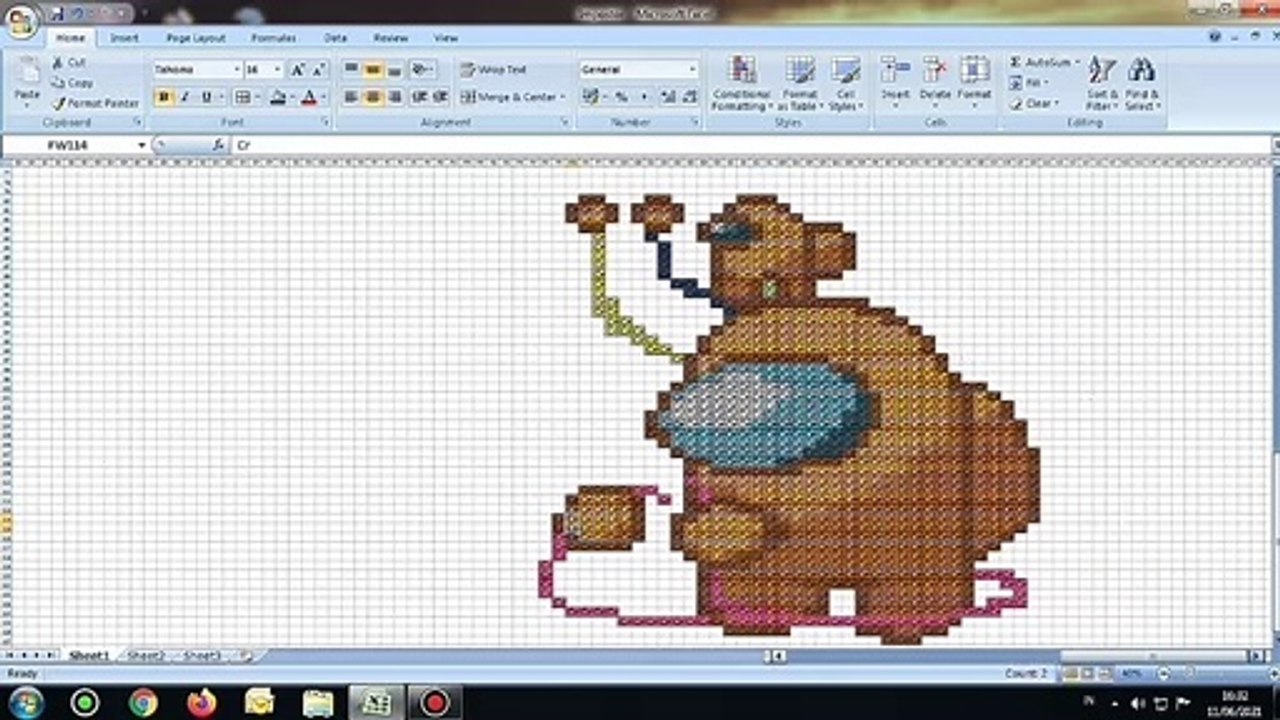Open the Orientation dropdown

point(423,70)
